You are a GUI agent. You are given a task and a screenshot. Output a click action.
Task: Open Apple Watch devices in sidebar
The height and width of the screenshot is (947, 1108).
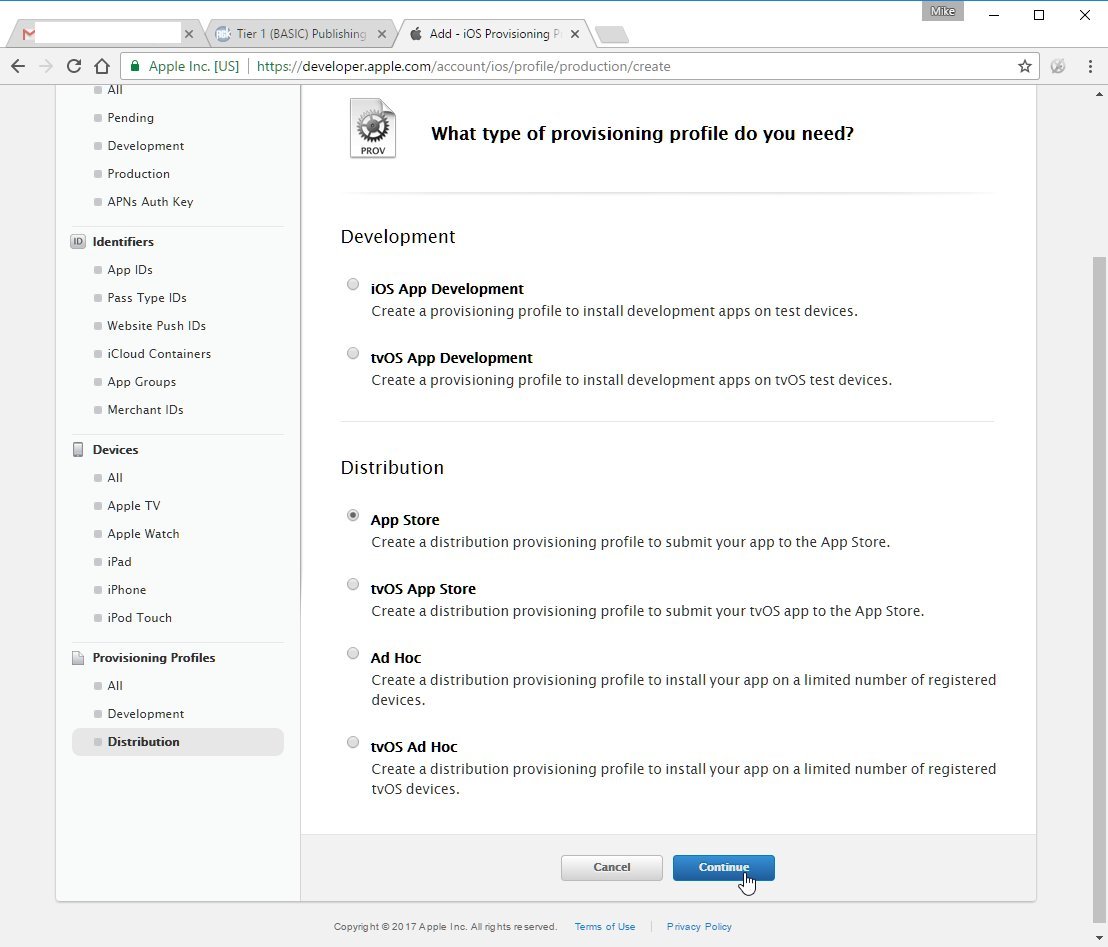143,534
